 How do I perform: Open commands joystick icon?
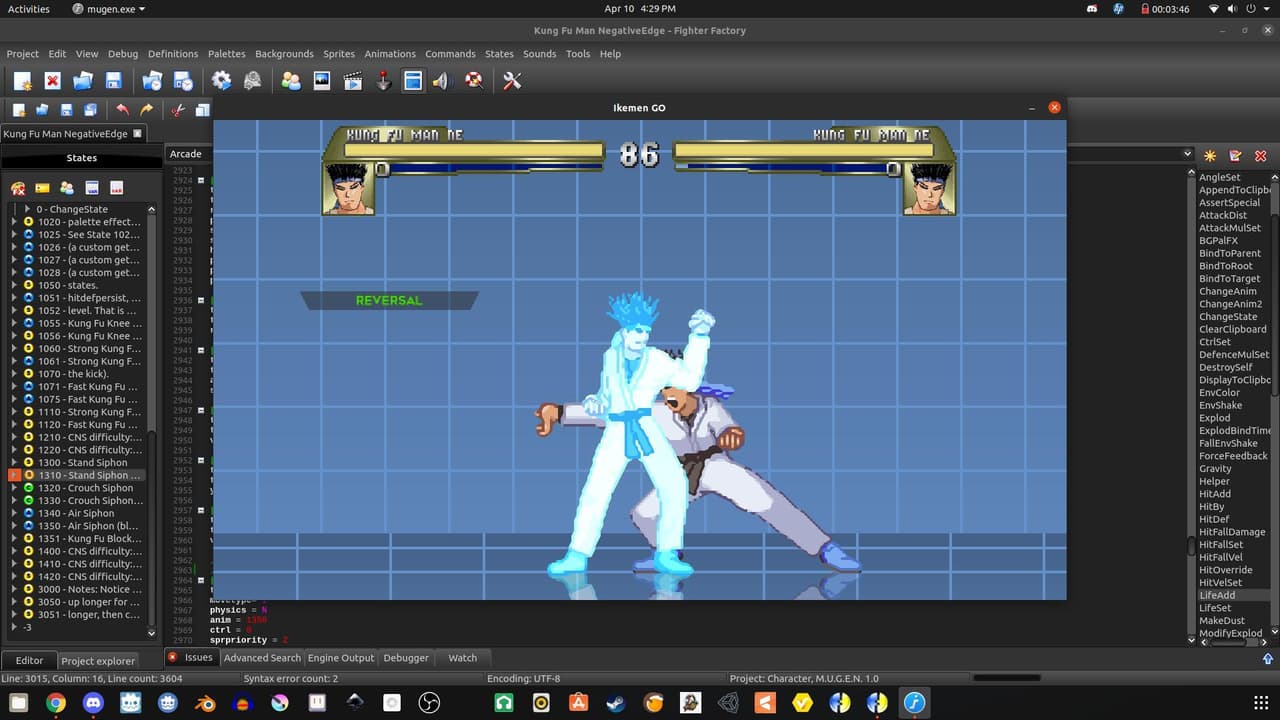[383, 81]
